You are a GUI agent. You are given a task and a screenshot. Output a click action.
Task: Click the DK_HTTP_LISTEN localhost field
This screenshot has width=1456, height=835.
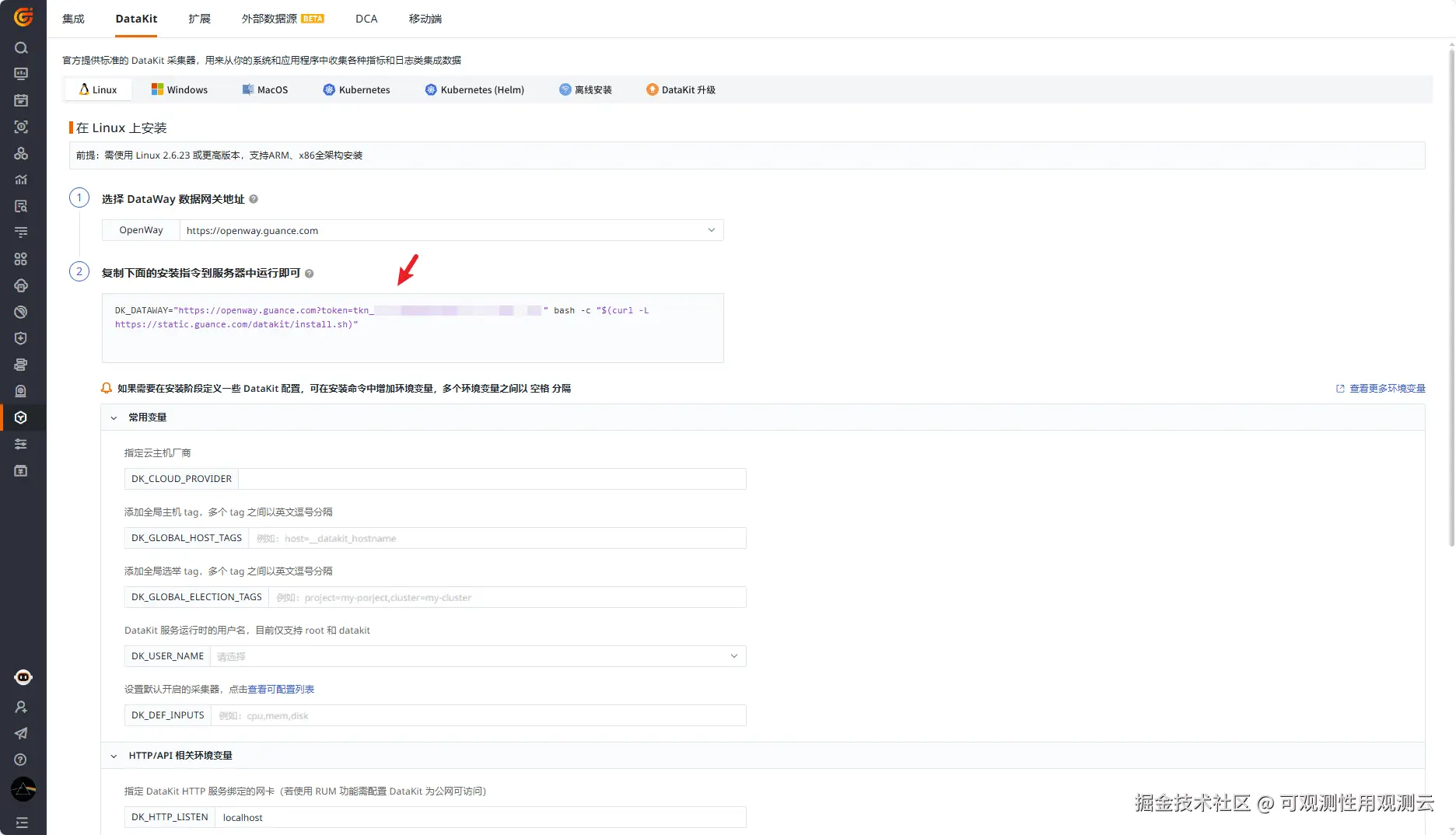[480, 817]
